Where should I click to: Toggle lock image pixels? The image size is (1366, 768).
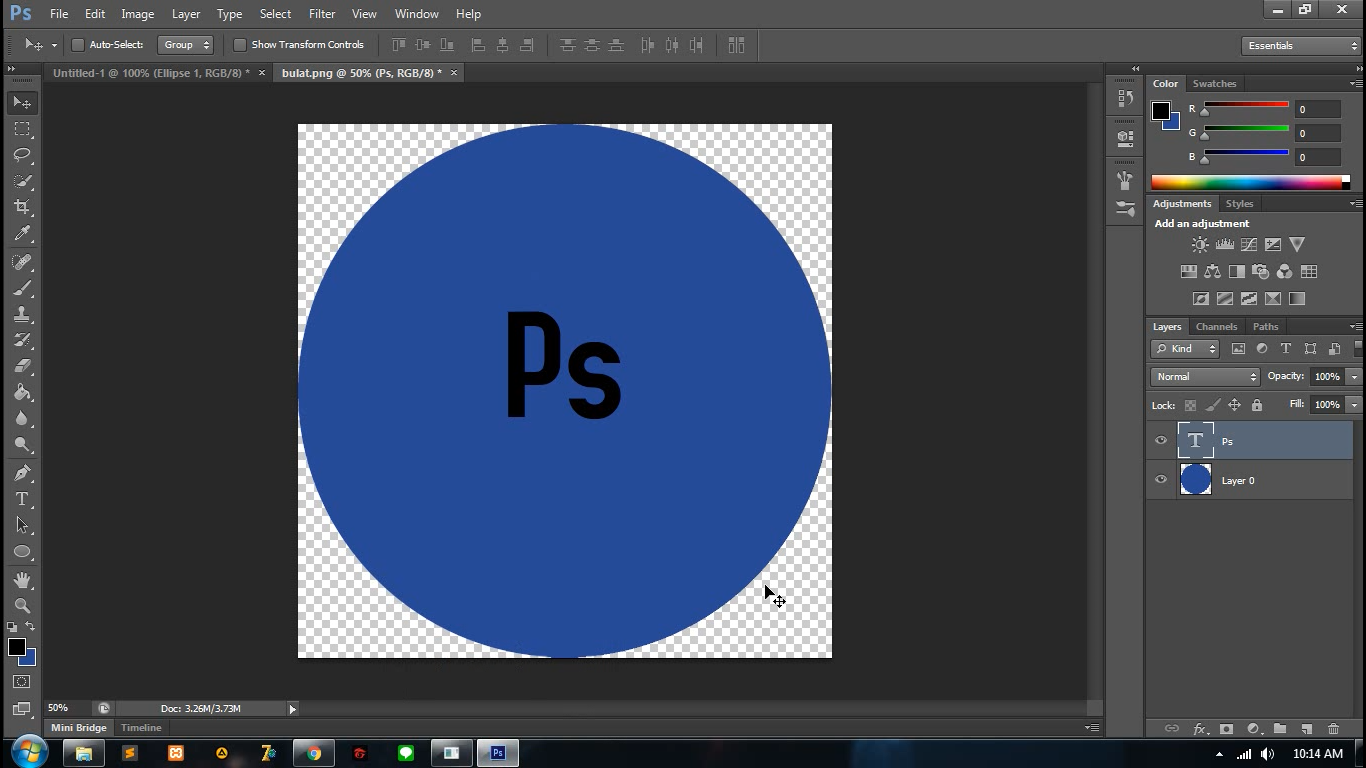[1212, 405]
